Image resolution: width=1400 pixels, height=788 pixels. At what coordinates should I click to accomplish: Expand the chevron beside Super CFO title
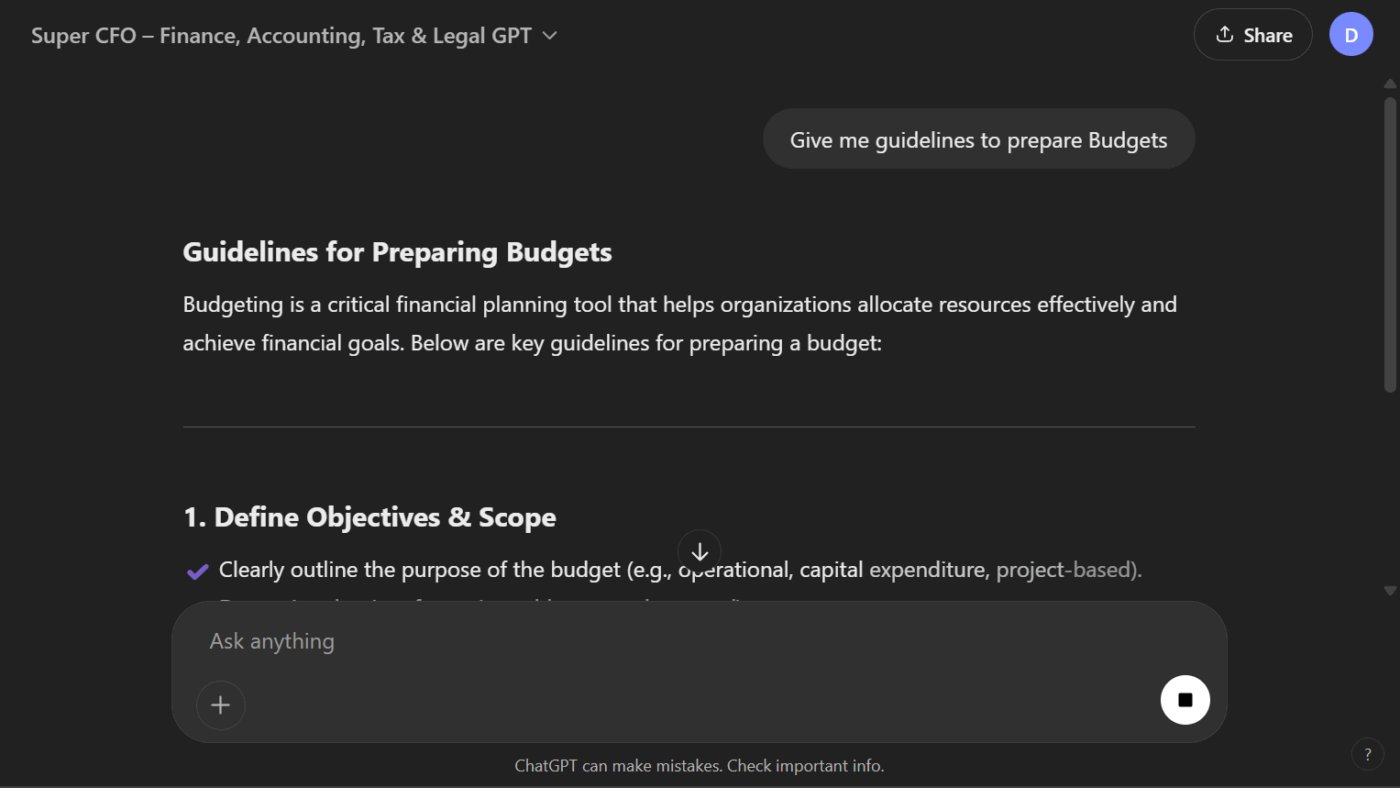(x=549, y=36)
